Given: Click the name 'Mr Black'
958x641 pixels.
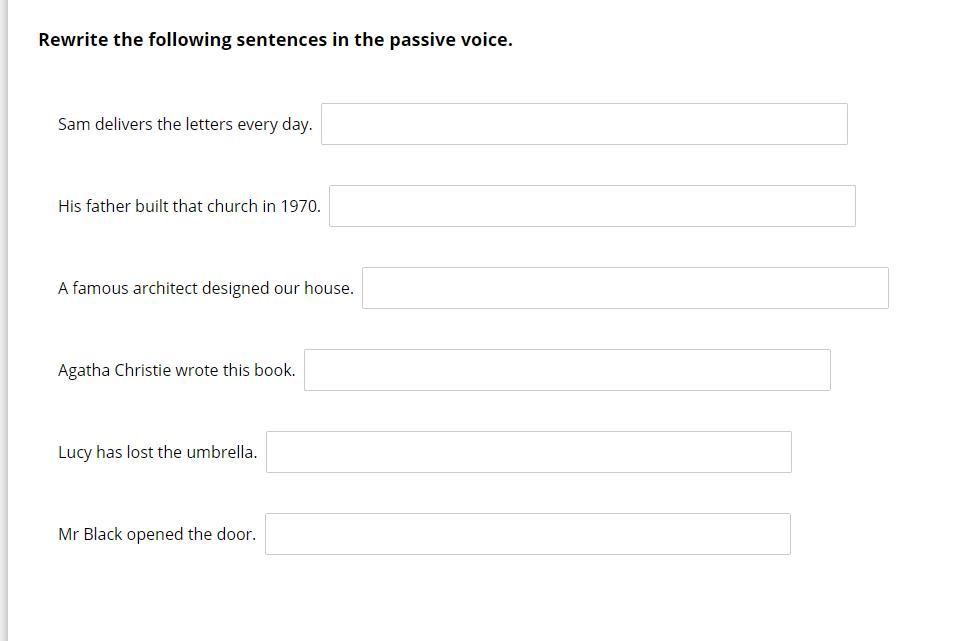Looking at the screenshot, I should click(x=90, y=535).
